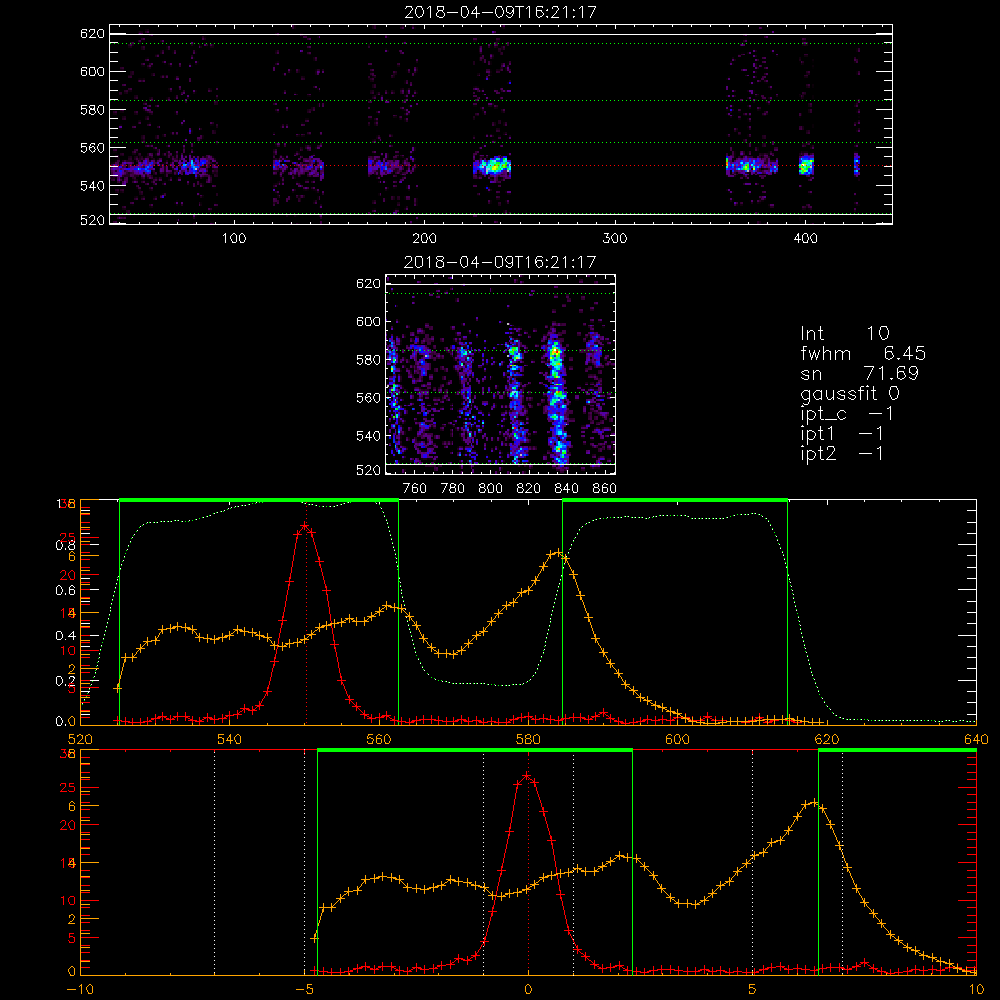
Task: Click the 'sn 71.69' value line
Action: 860,373
